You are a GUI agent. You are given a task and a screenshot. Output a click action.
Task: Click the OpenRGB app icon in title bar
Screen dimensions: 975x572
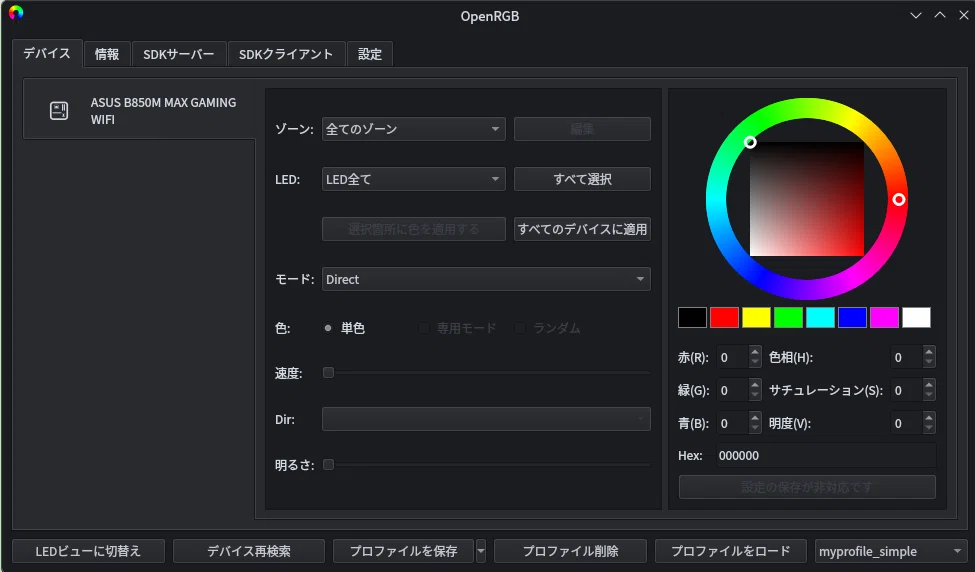coord(16,13)
